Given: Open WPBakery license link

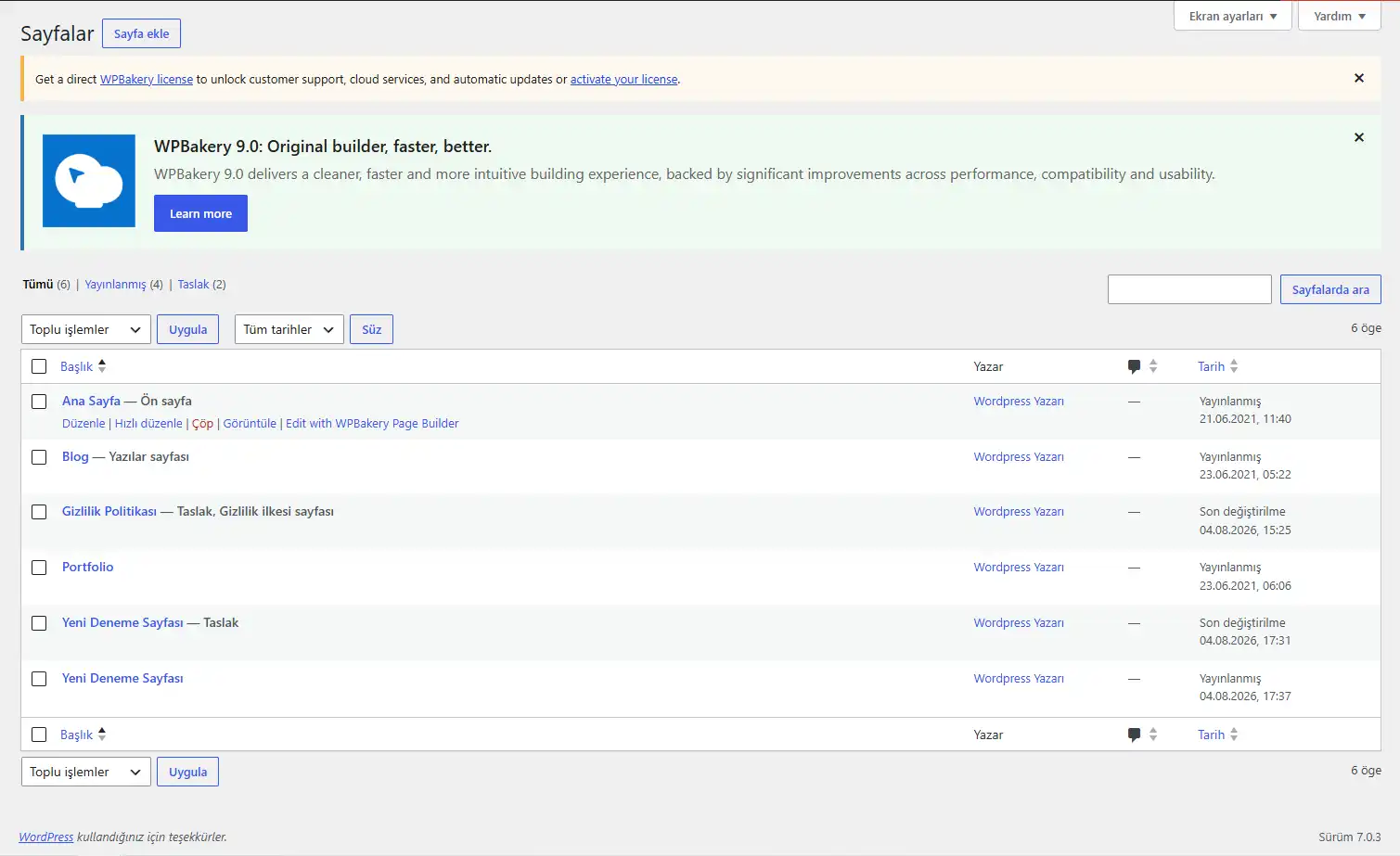Looking at the screenshot, I should tap(147, 80).
